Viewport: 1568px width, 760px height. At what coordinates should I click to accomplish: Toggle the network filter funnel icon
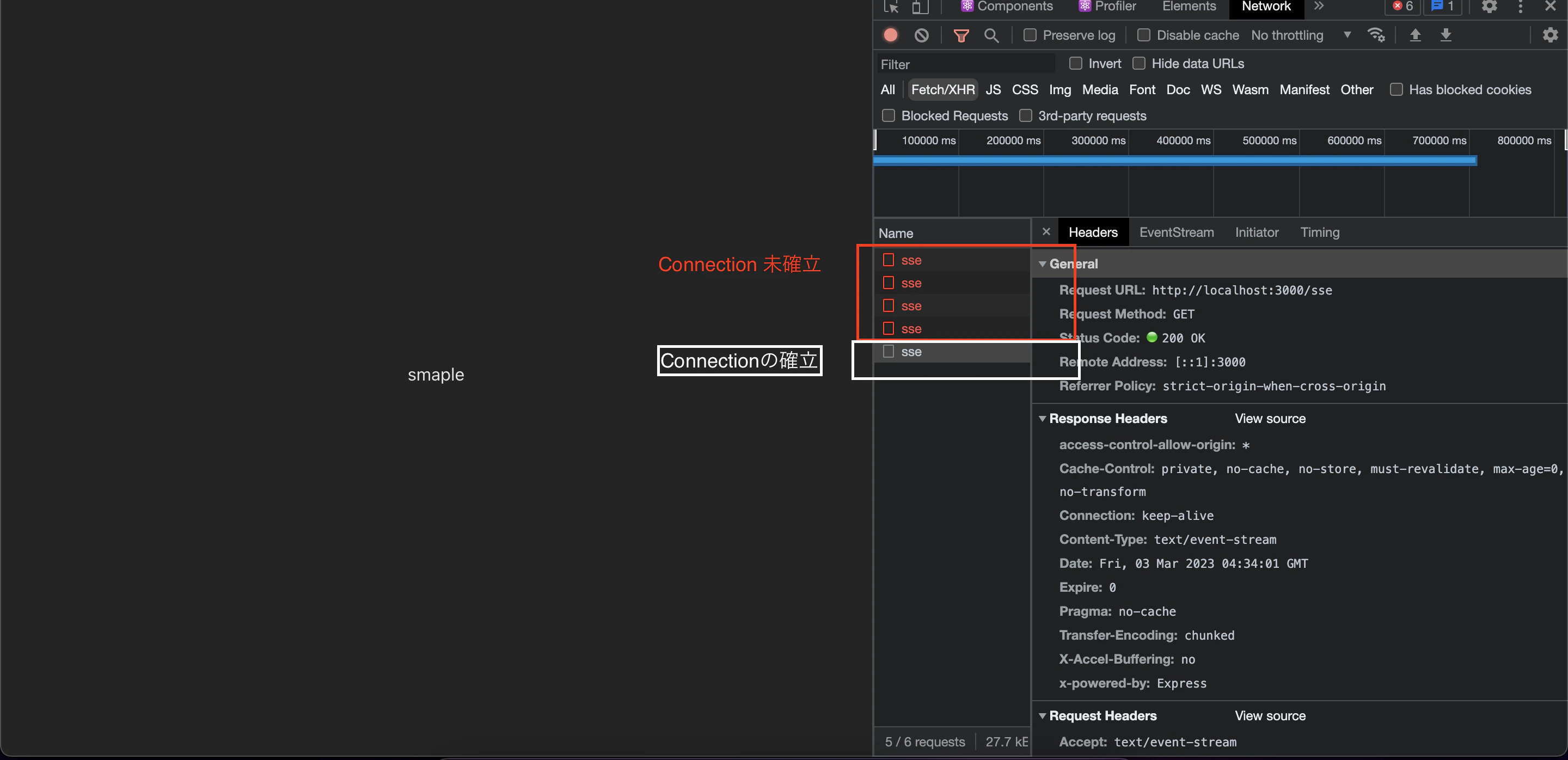(x=961, y=35)
